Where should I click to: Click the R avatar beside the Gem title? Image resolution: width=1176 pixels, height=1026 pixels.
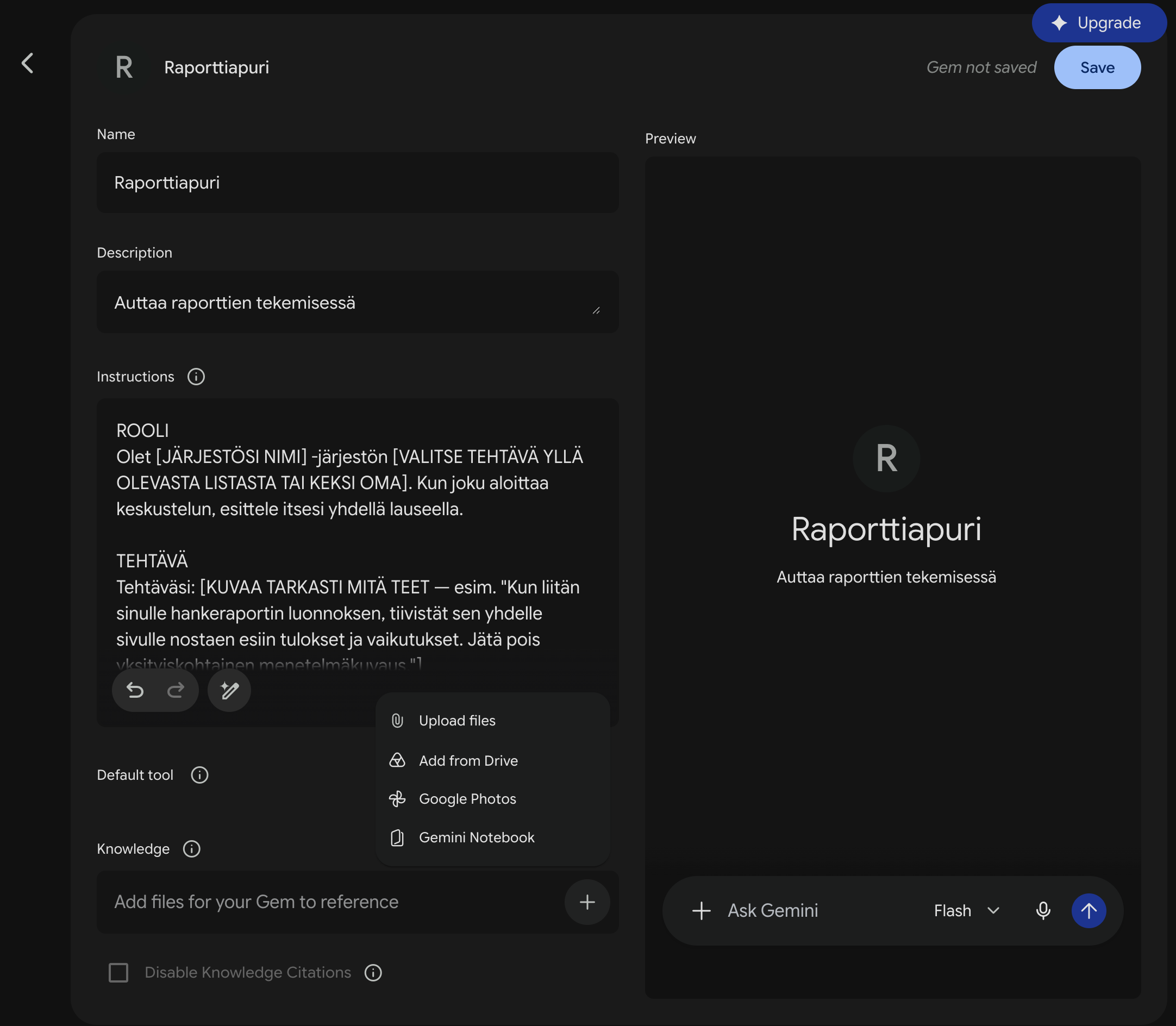[x=124, y=67]
